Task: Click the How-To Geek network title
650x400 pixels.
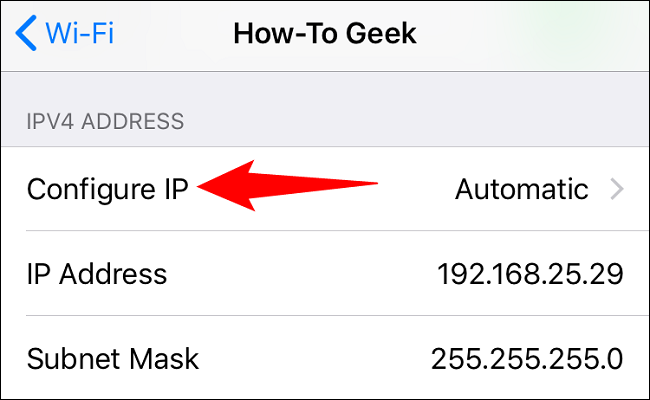Action: click(324, 34)
